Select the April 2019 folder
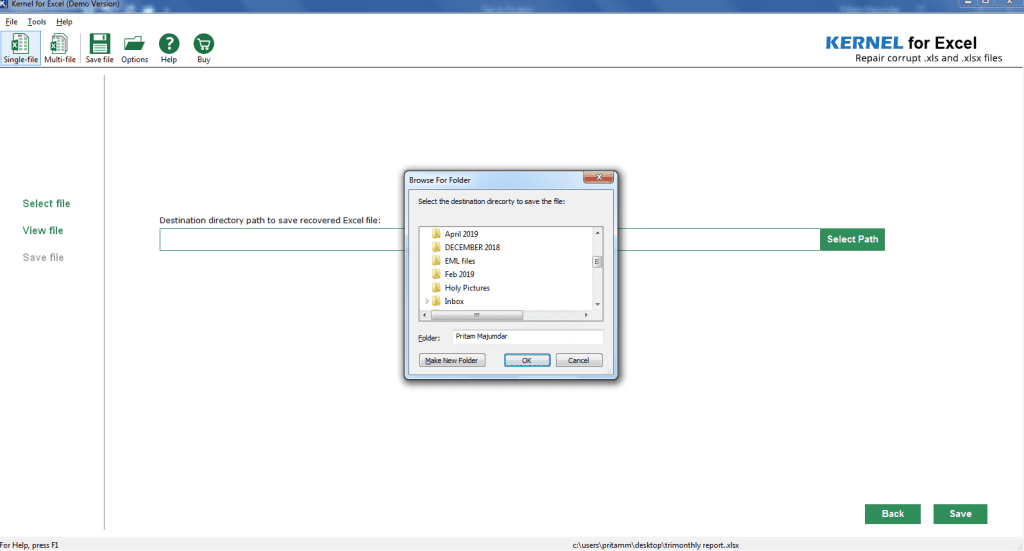 461,234
